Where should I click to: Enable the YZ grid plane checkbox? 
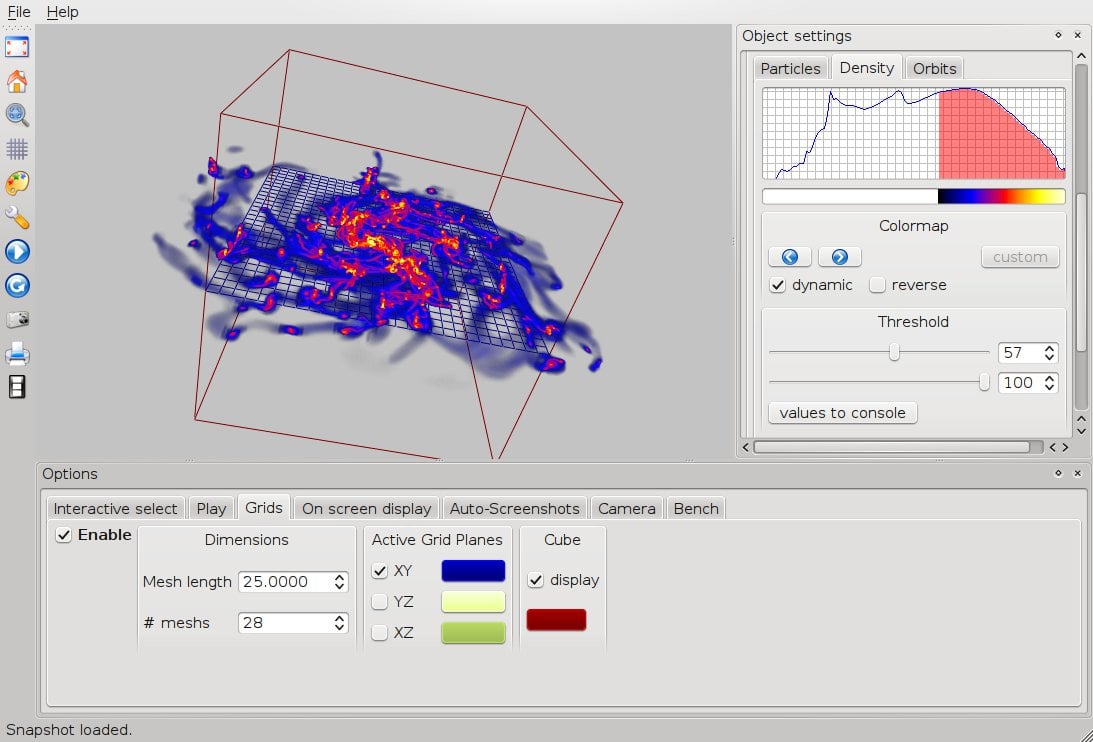pyautogui.click(x=380, y=602)
